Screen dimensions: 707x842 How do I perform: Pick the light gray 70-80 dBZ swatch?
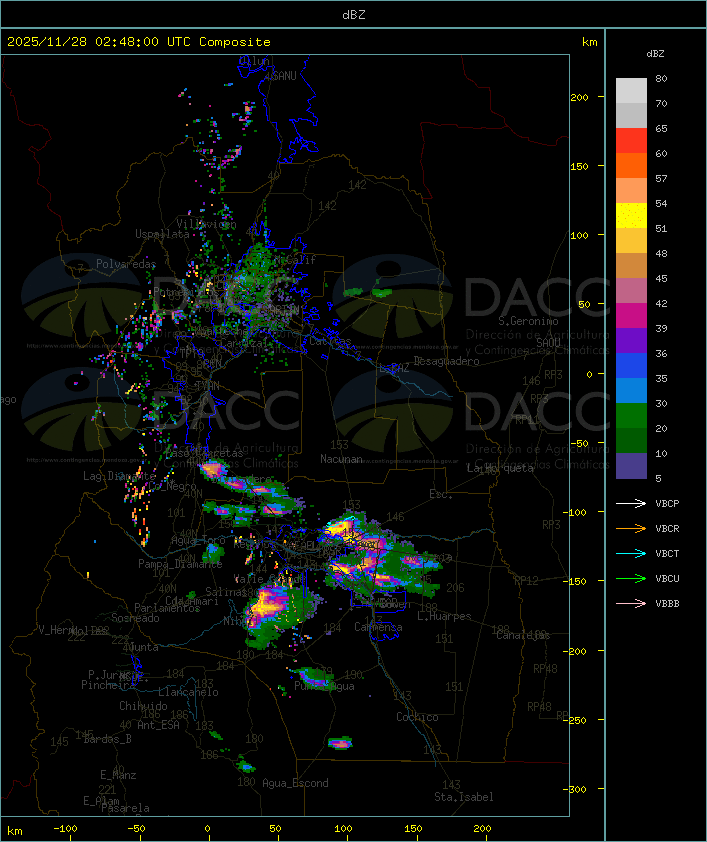tap(631, 90)
